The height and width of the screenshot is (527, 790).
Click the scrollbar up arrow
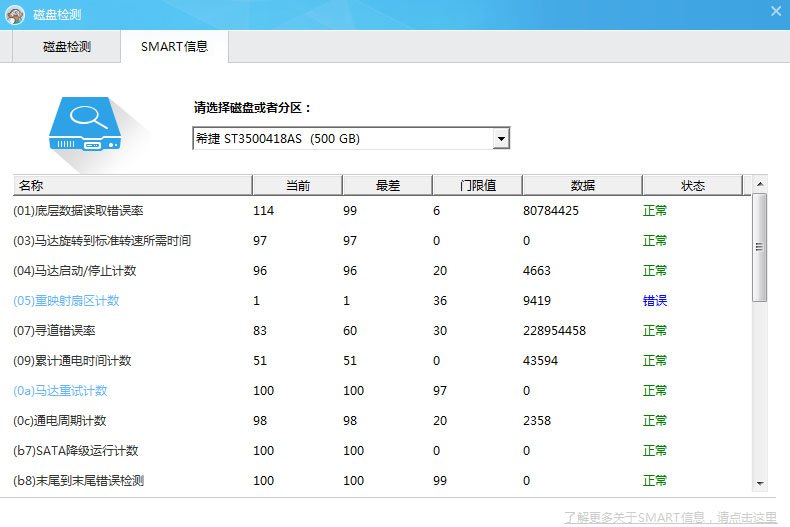(x=760, y=185)
